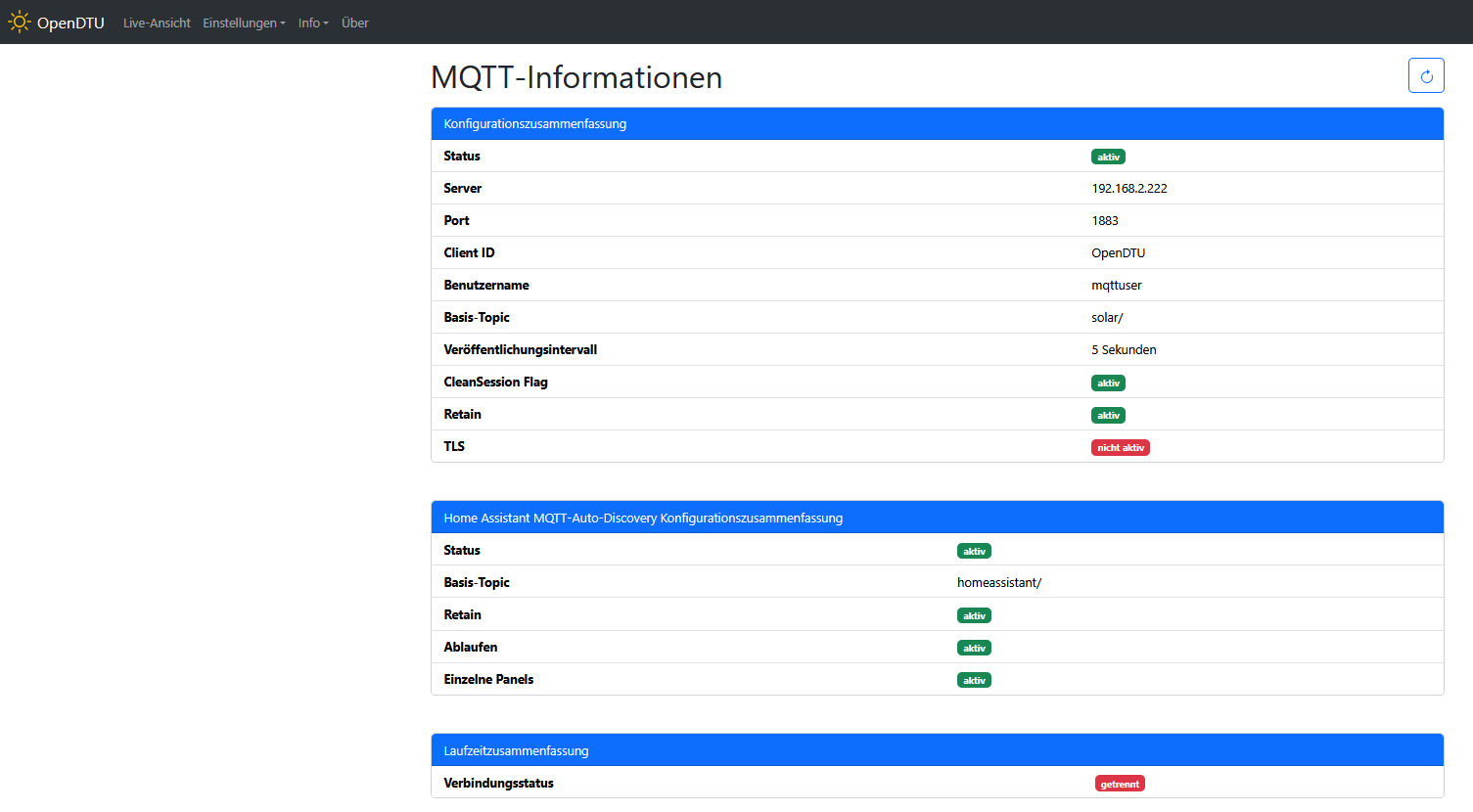Click the 'aktiv' badge in the Ablaufen row
This screenshot has height=812, width=1473.
pyautogui.click(x=974, y=648)
